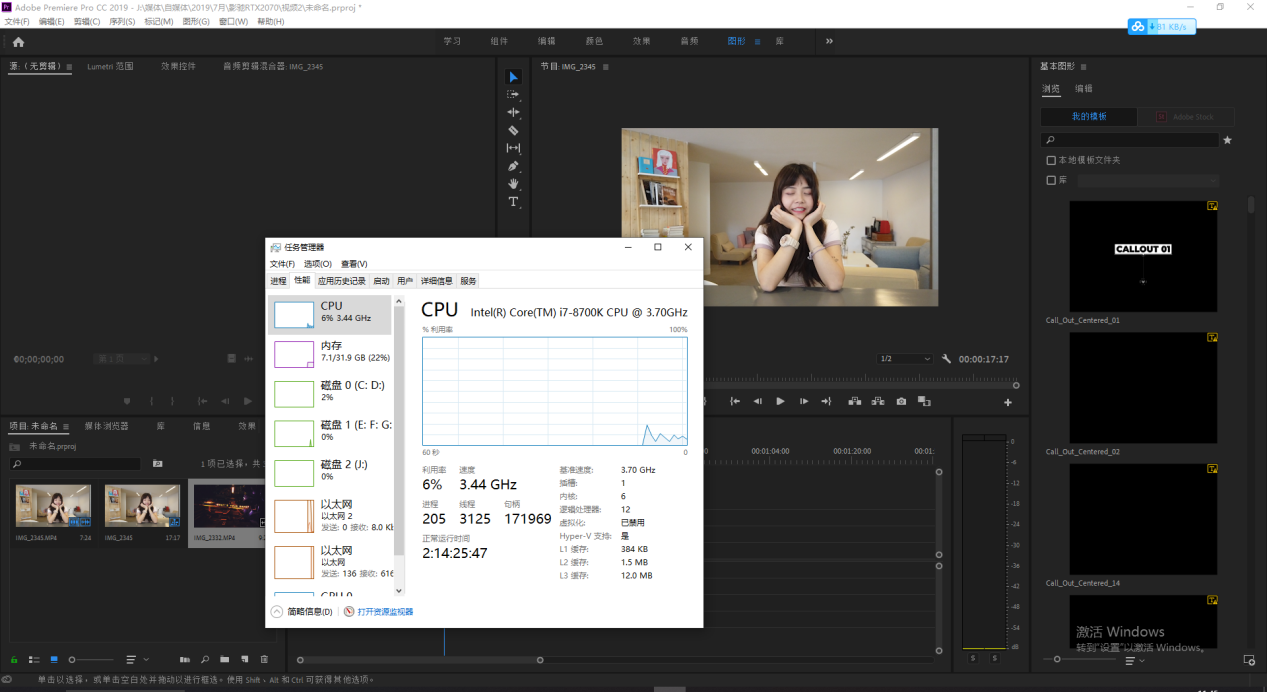Click the Project panel thumbnail zoom slider
The height and width of the screenshot is (692, 1267).
point(91,660)
